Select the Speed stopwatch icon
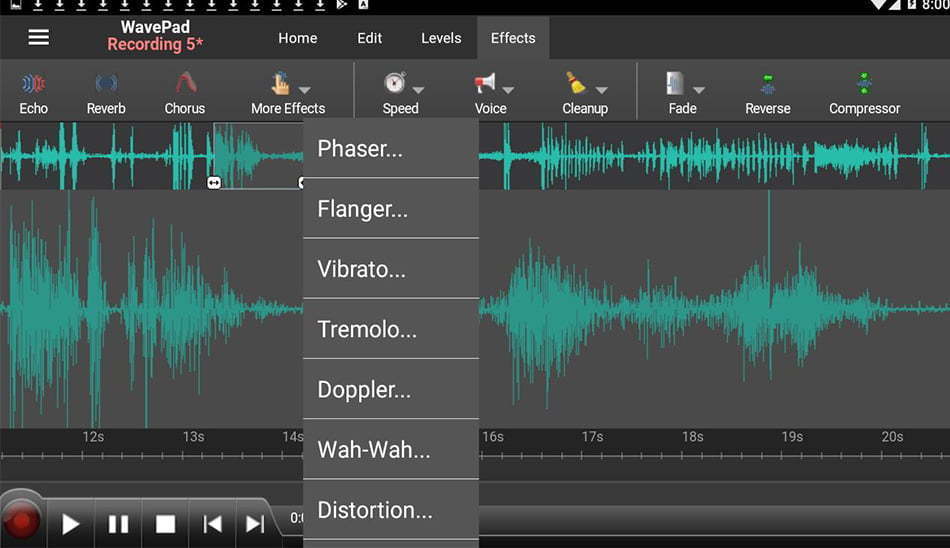Screen dimensions: 950x548 (x=395, y=82)
